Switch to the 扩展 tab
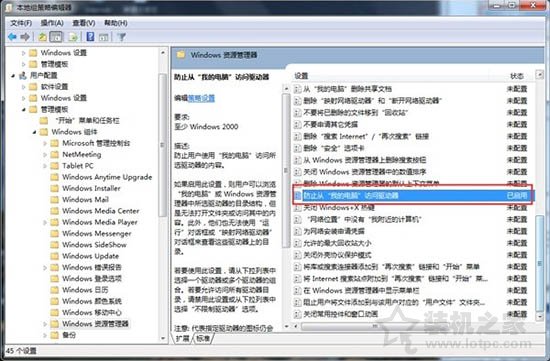 [183, 338]
